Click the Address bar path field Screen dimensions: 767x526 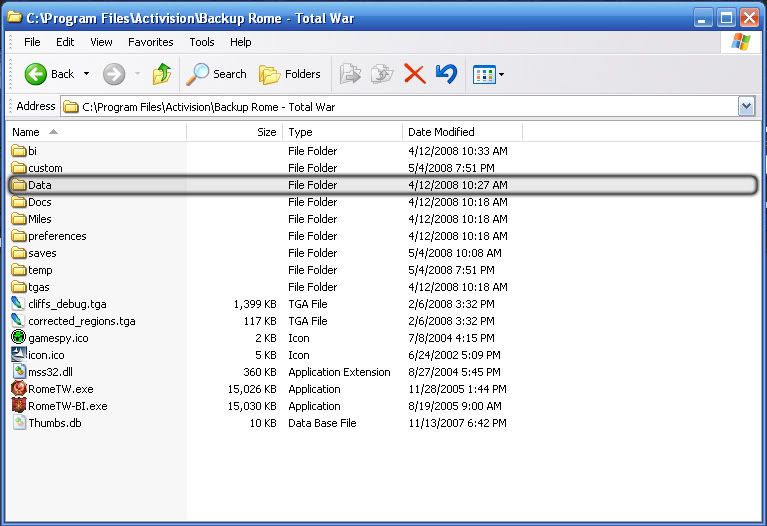399,107
